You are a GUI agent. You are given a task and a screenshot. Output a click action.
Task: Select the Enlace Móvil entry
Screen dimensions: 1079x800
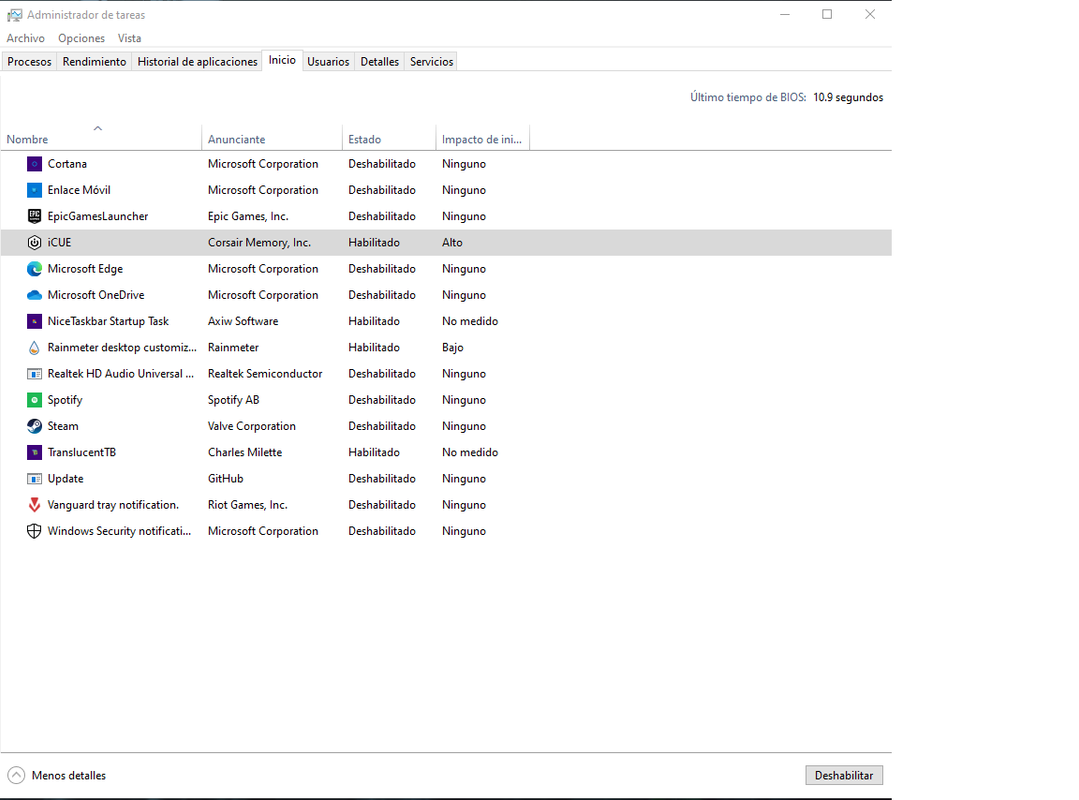pos(78,190)
